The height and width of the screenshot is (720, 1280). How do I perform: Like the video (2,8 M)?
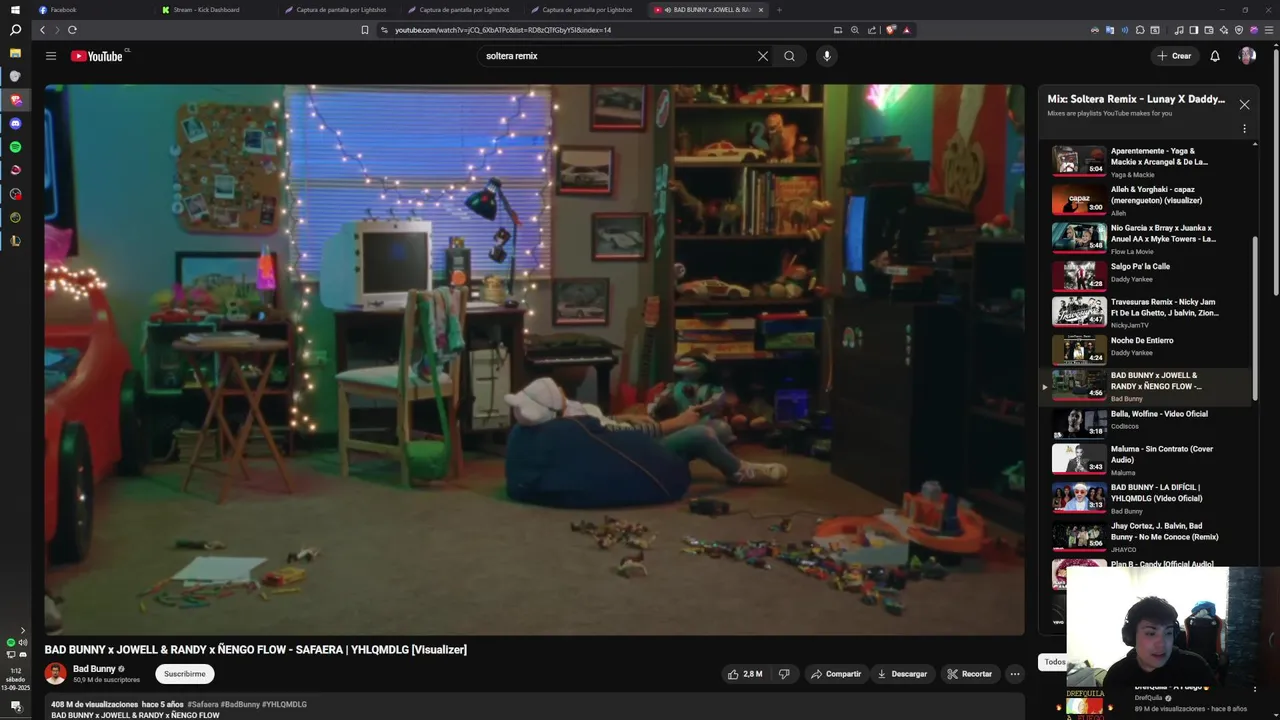tap(745, 674)
